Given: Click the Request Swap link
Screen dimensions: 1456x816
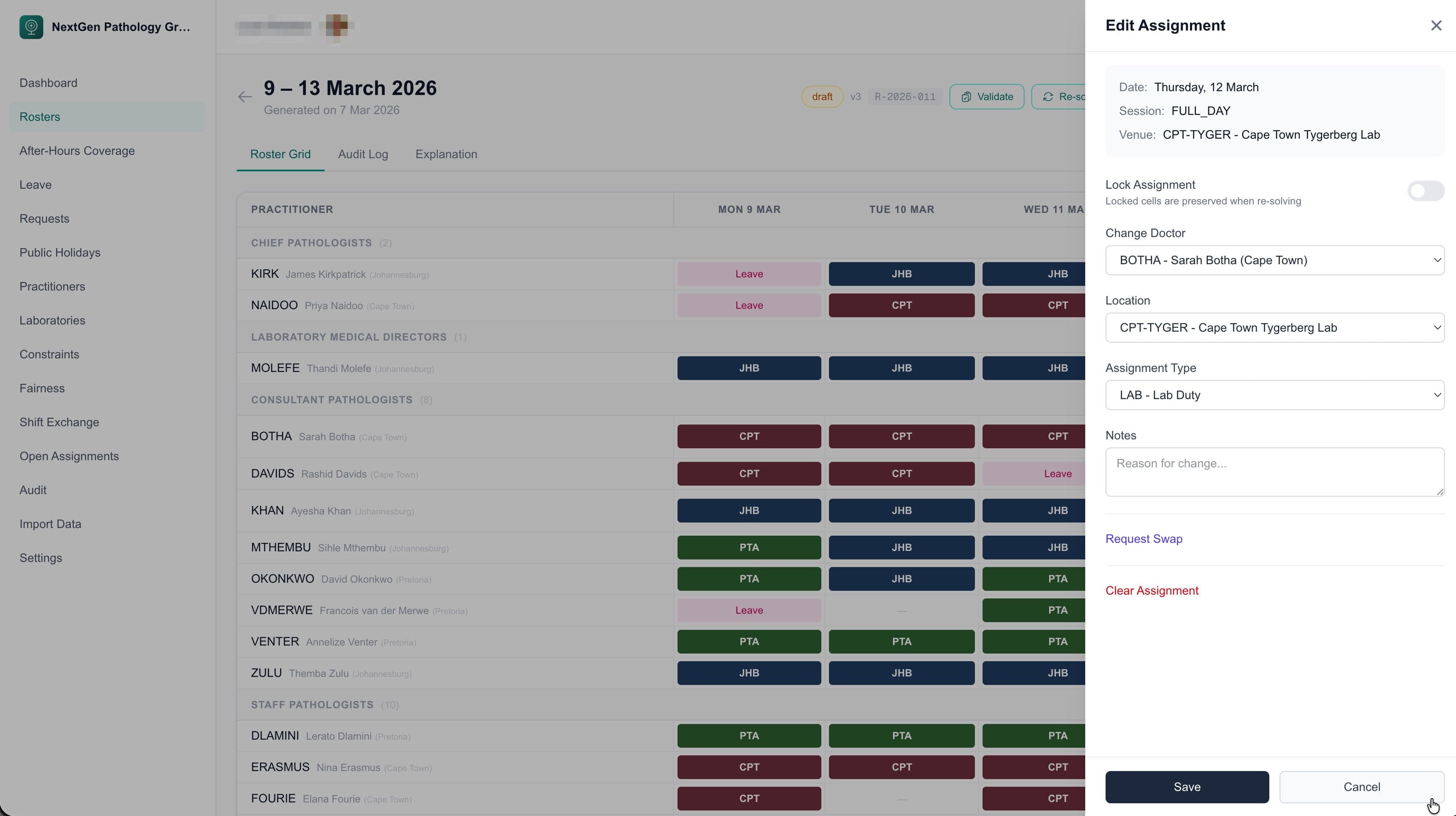Looking at the screenshot, I should (1143, 539).
